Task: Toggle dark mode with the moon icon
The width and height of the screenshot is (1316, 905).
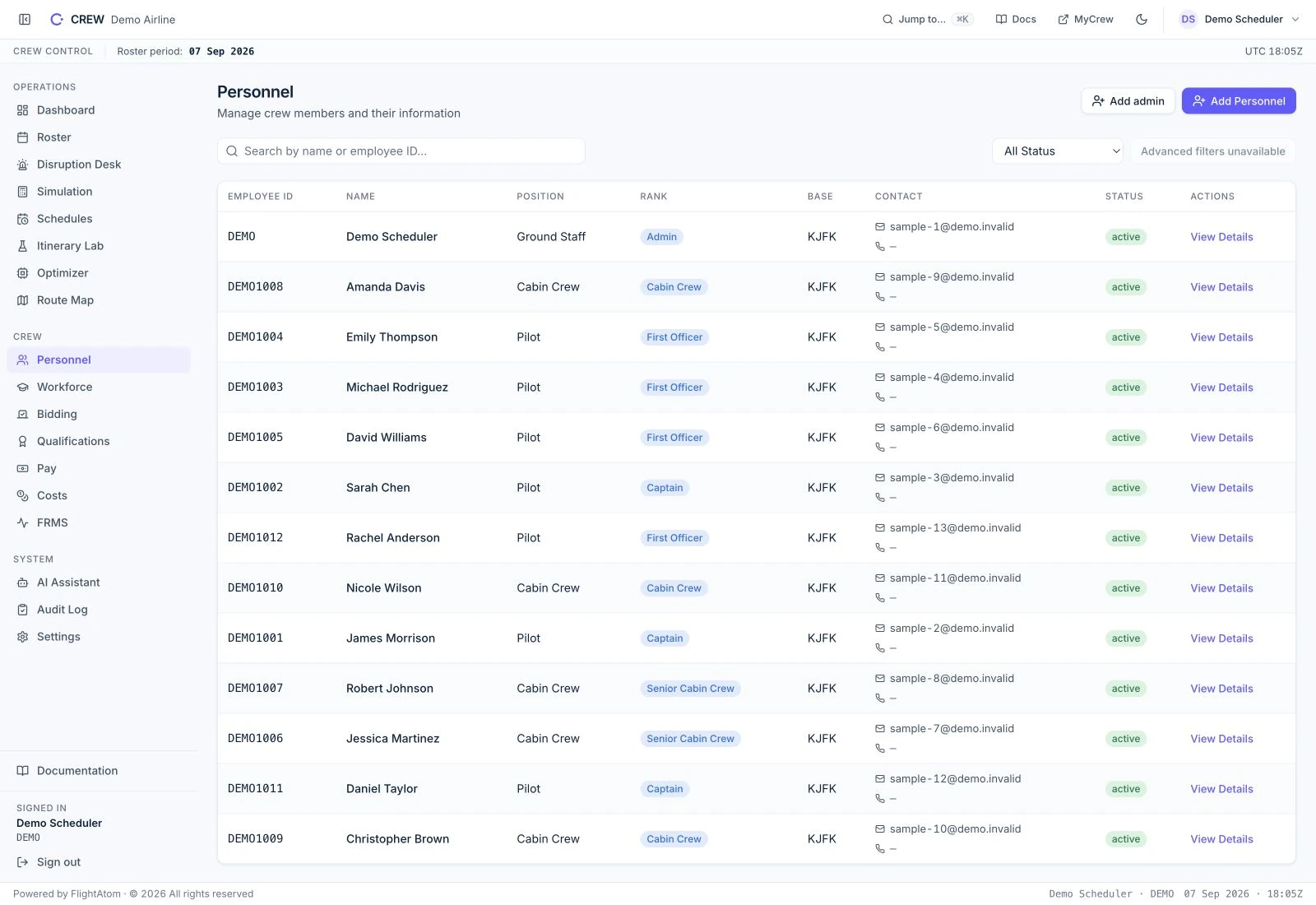Action: tap(1142, 19)
